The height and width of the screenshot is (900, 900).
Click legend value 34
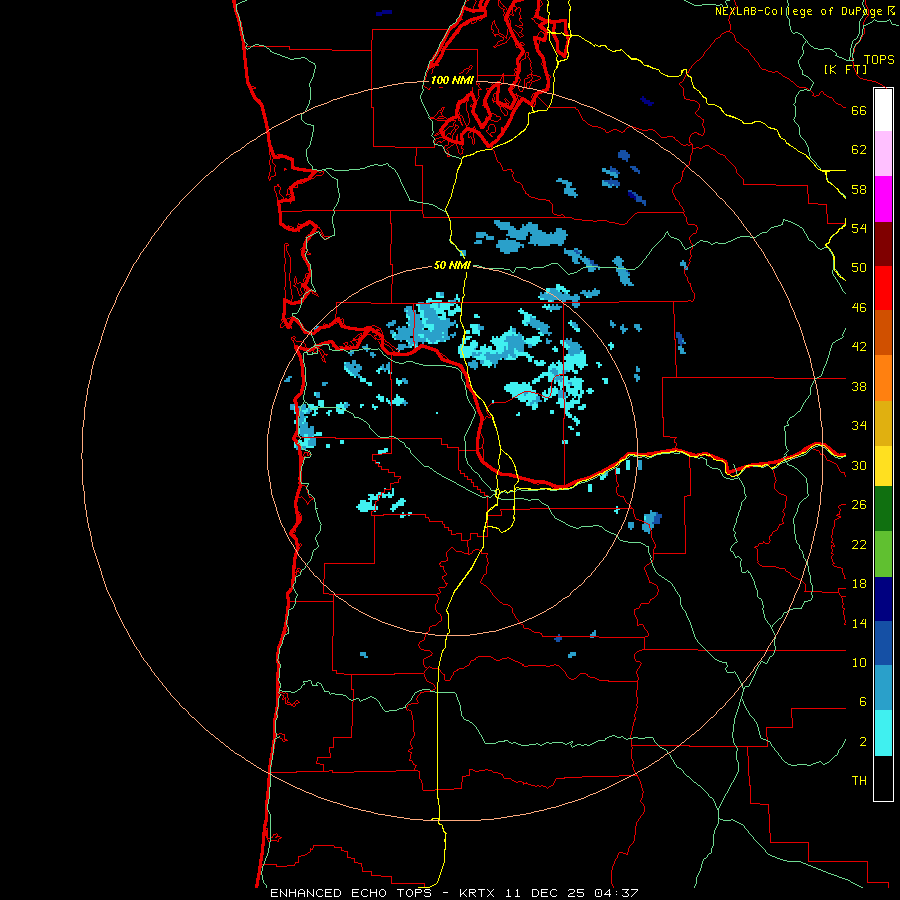click(x=859, y=425)
